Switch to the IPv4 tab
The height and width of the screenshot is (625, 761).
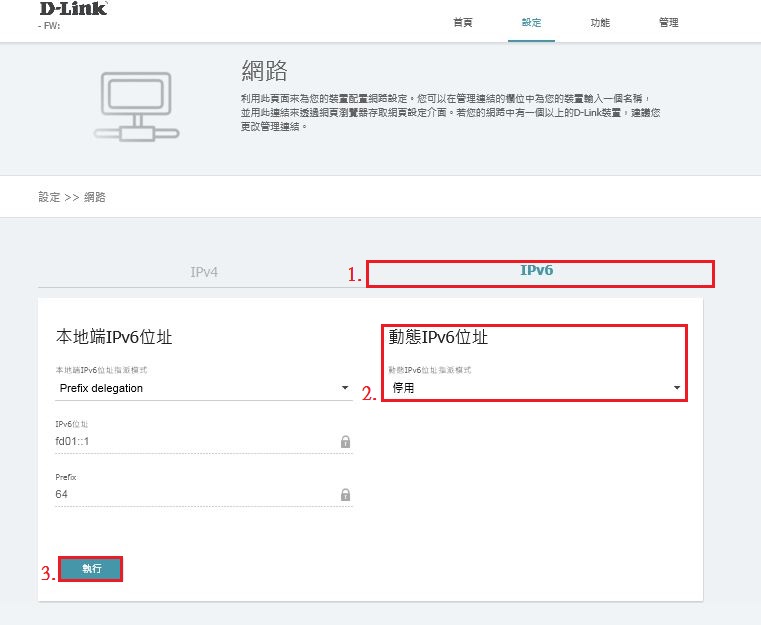tap(204, 272)
